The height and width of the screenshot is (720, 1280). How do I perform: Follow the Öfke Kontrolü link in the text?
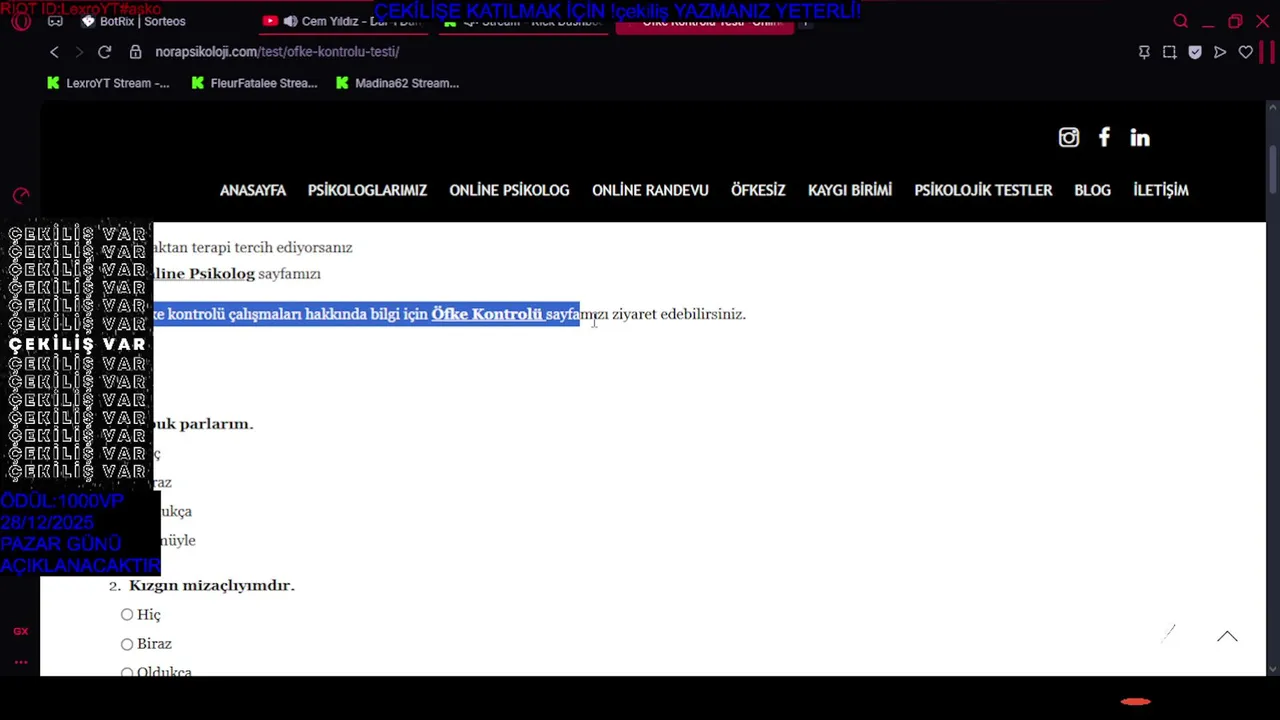coord(487,314)
